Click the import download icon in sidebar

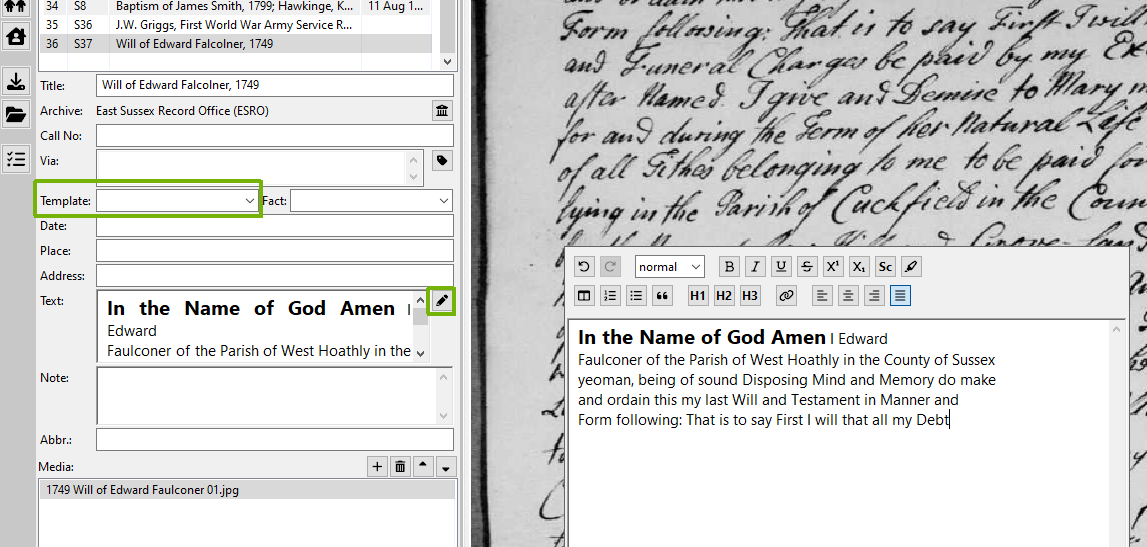[16, 81]
